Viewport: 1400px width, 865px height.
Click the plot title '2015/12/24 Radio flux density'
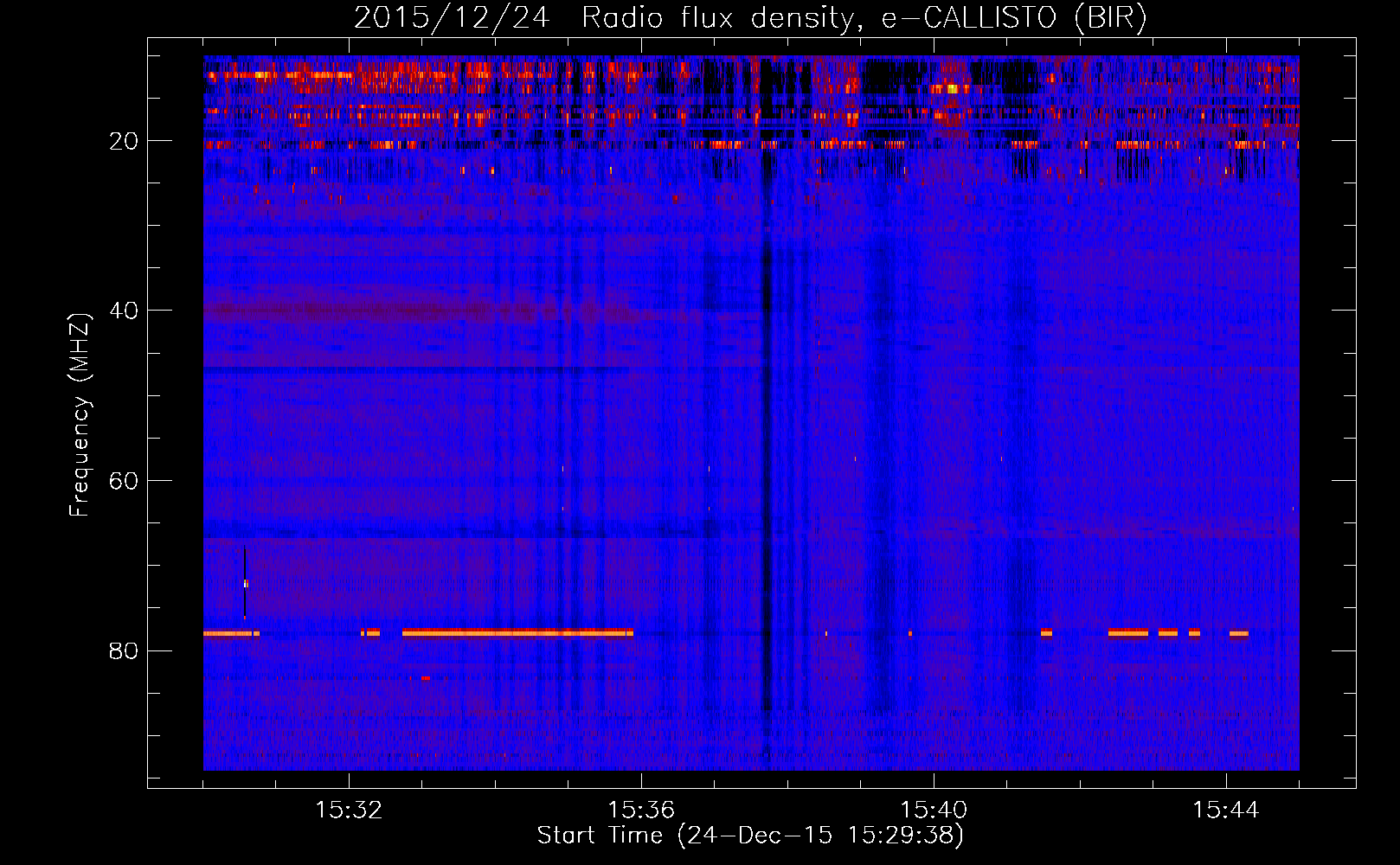603,18
